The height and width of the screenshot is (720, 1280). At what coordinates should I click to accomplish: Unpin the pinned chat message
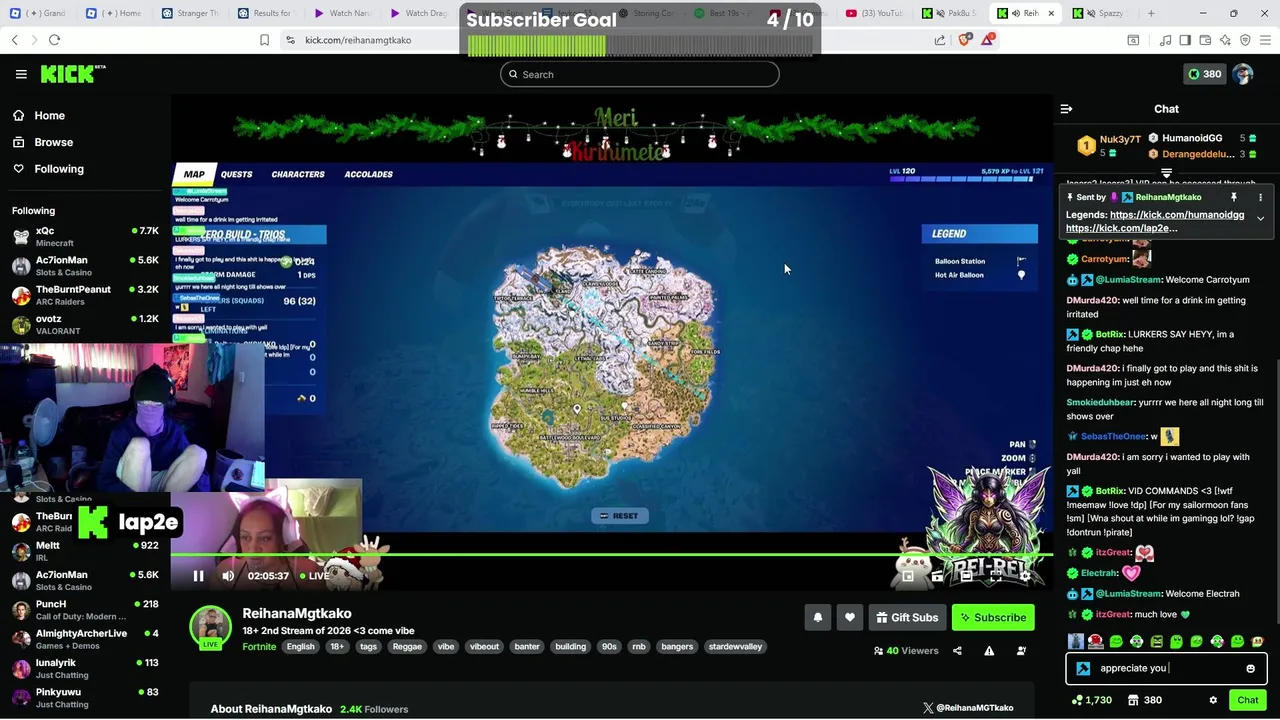coord(1233,198)
